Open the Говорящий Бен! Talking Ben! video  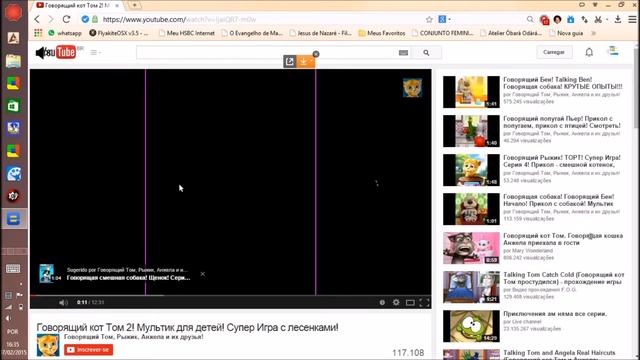click(563, 83)
